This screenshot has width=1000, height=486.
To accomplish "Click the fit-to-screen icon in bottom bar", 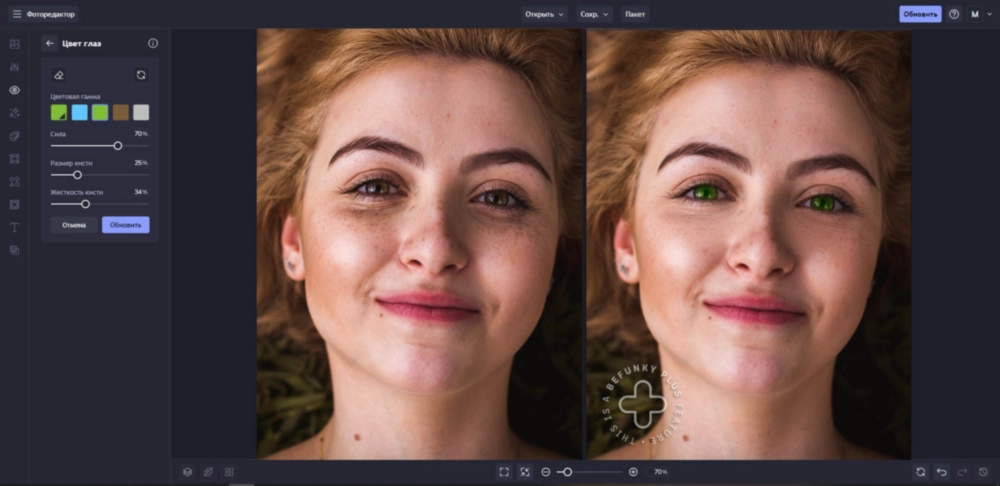I will point(504,472).
